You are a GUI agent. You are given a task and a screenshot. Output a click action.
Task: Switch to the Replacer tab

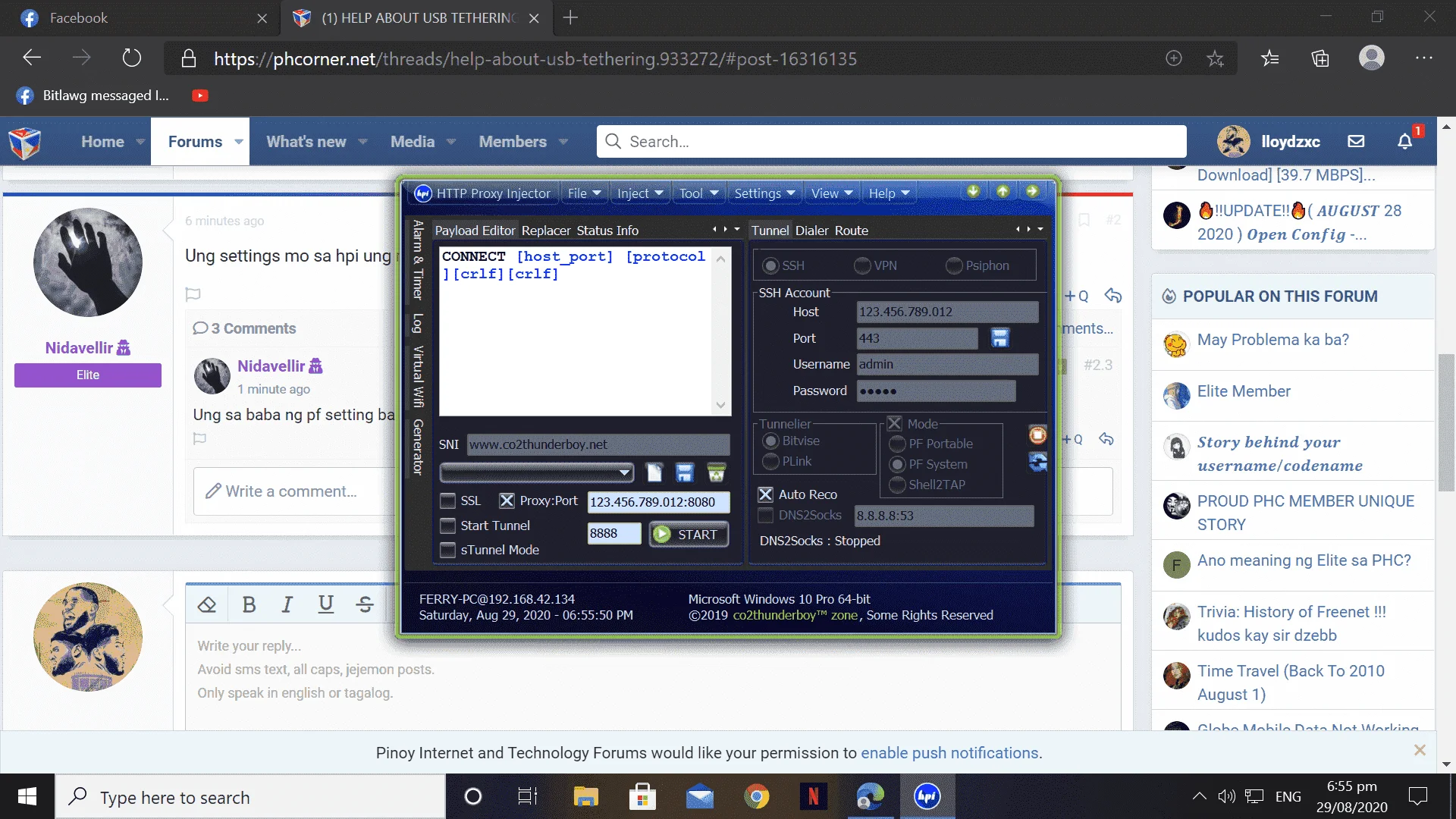546,231
